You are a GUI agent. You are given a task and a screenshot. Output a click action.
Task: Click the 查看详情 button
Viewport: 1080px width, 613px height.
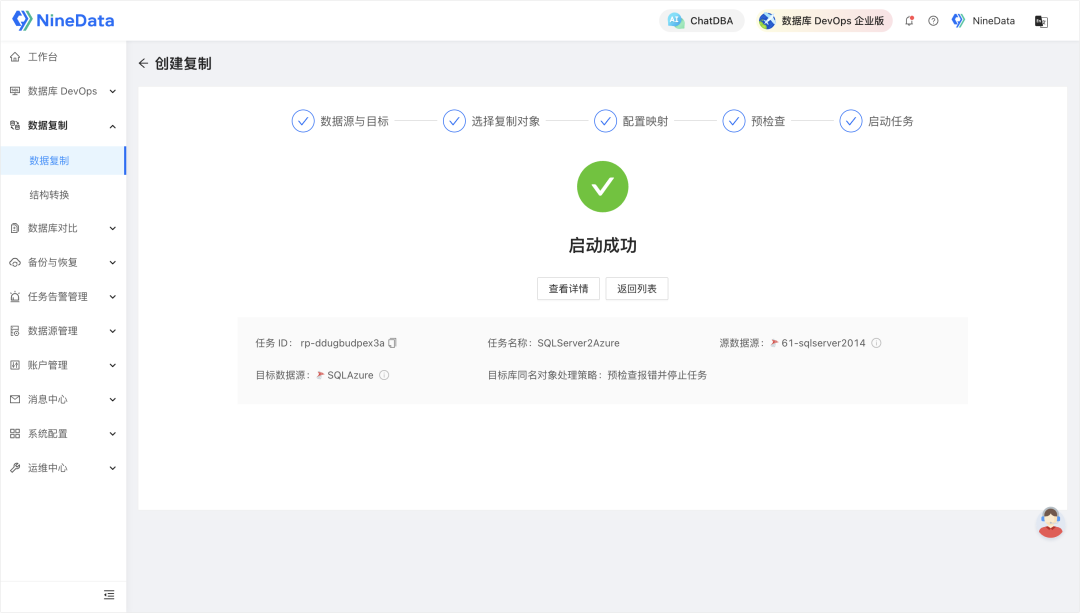568,288
